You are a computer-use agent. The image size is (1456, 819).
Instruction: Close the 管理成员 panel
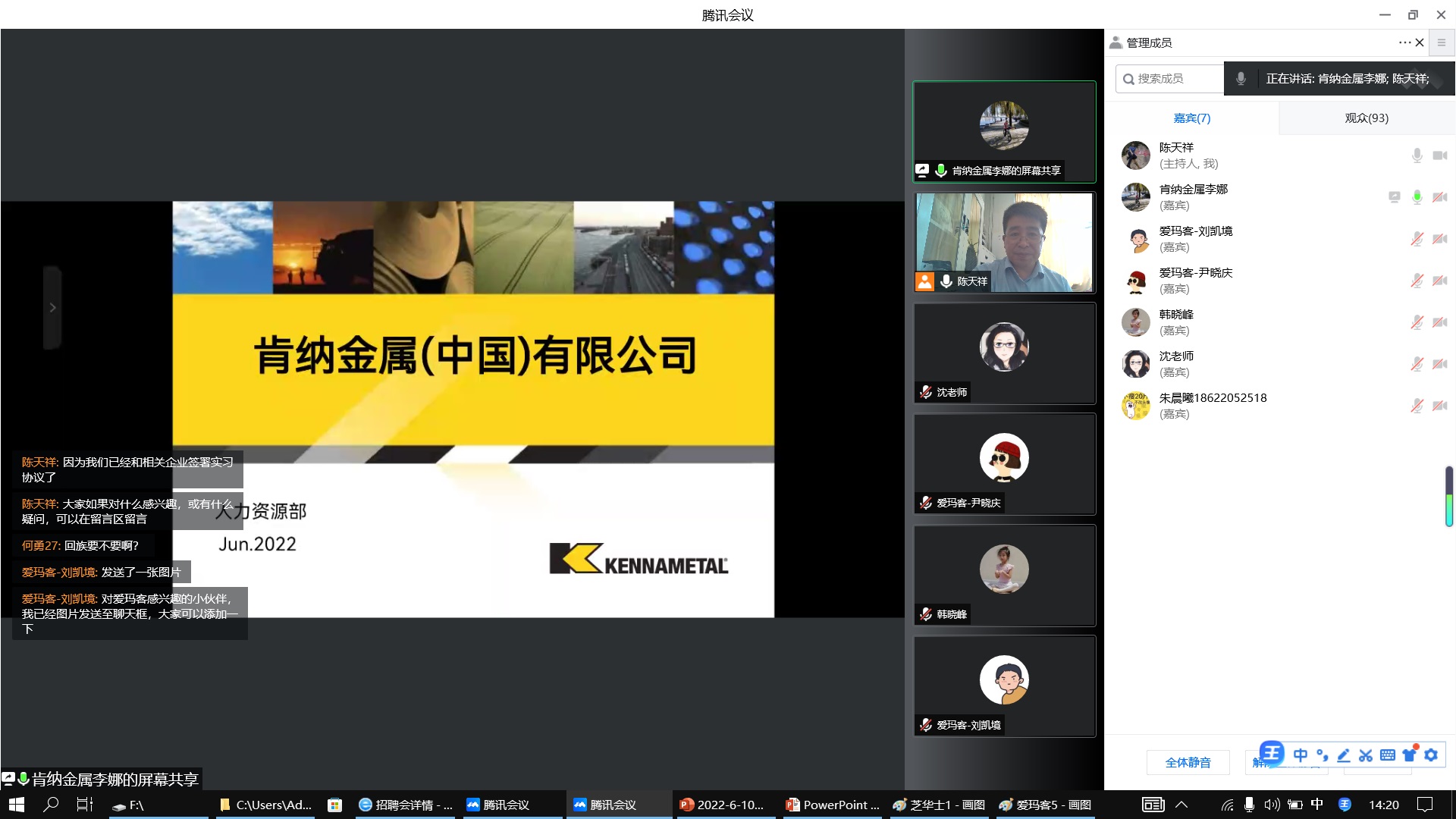coord(1420,42)
